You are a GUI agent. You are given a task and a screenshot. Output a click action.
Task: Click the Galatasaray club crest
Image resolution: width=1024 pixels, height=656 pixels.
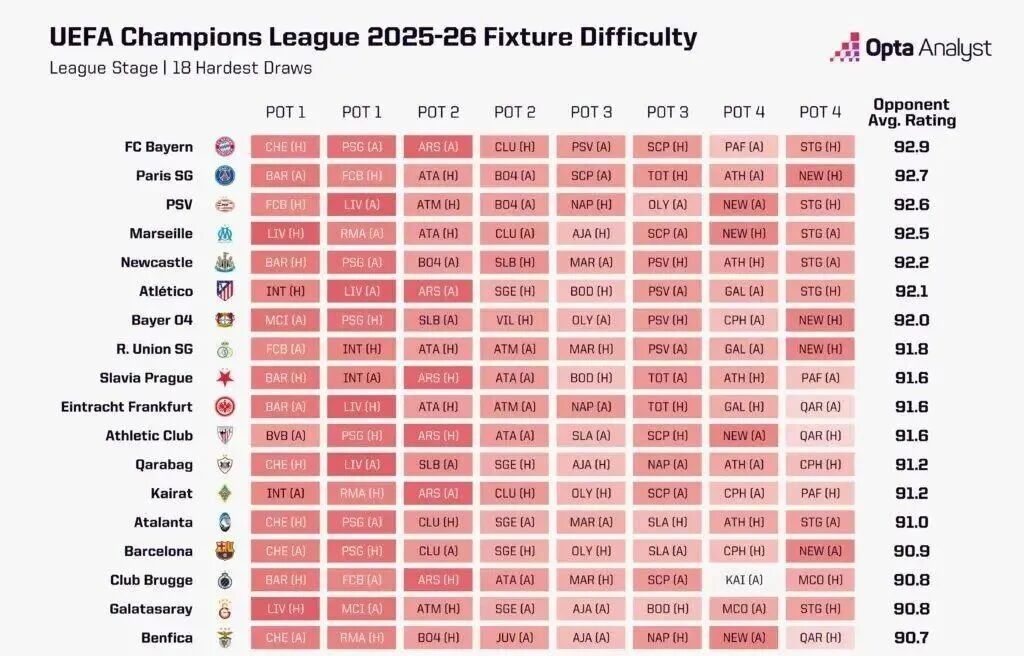[x=224, y=609]
